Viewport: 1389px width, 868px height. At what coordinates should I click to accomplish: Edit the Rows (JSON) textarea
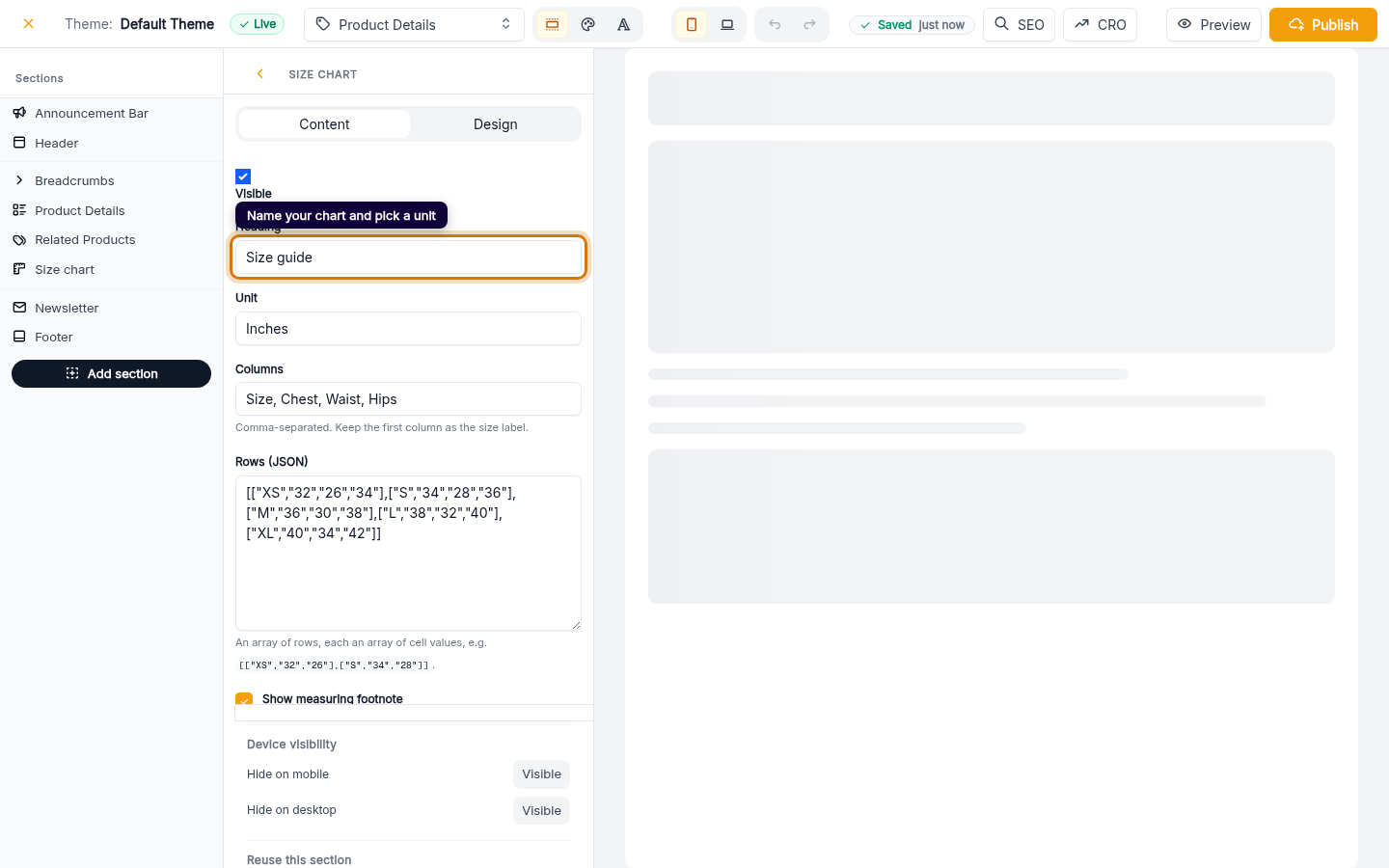(408, 553)
